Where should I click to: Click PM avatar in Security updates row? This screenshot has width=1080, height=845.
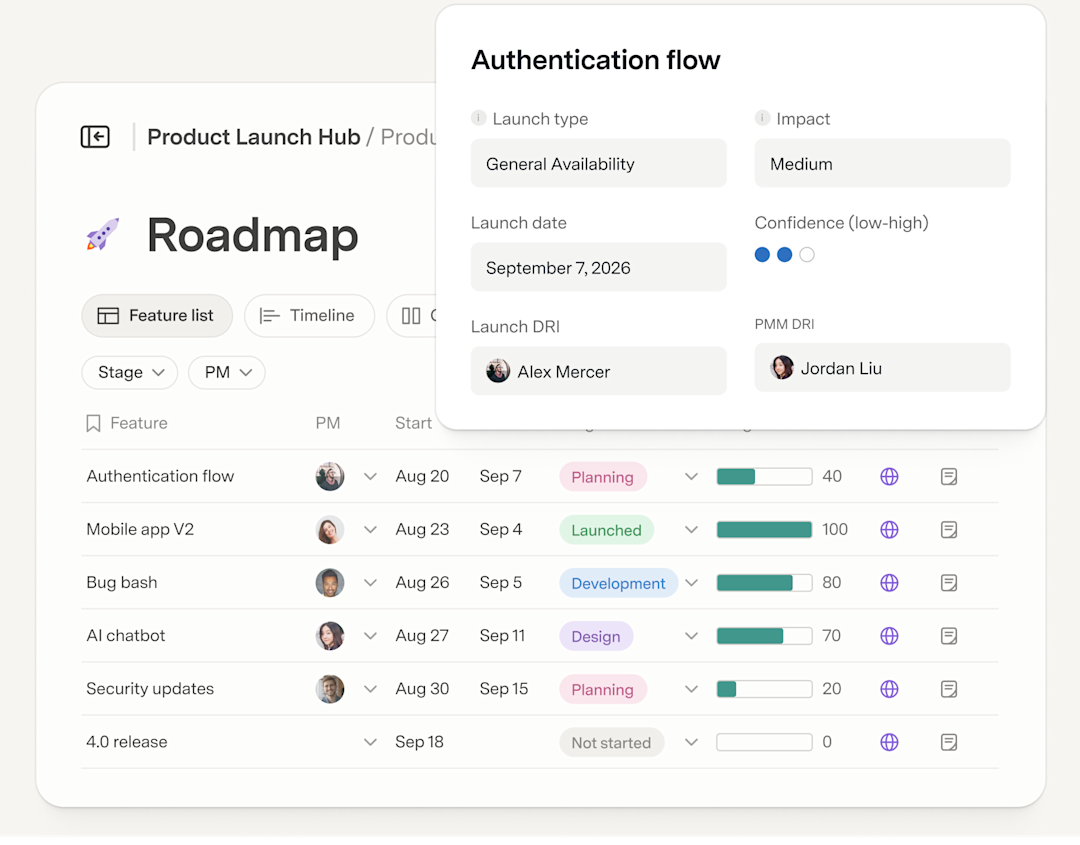(330, 688)
